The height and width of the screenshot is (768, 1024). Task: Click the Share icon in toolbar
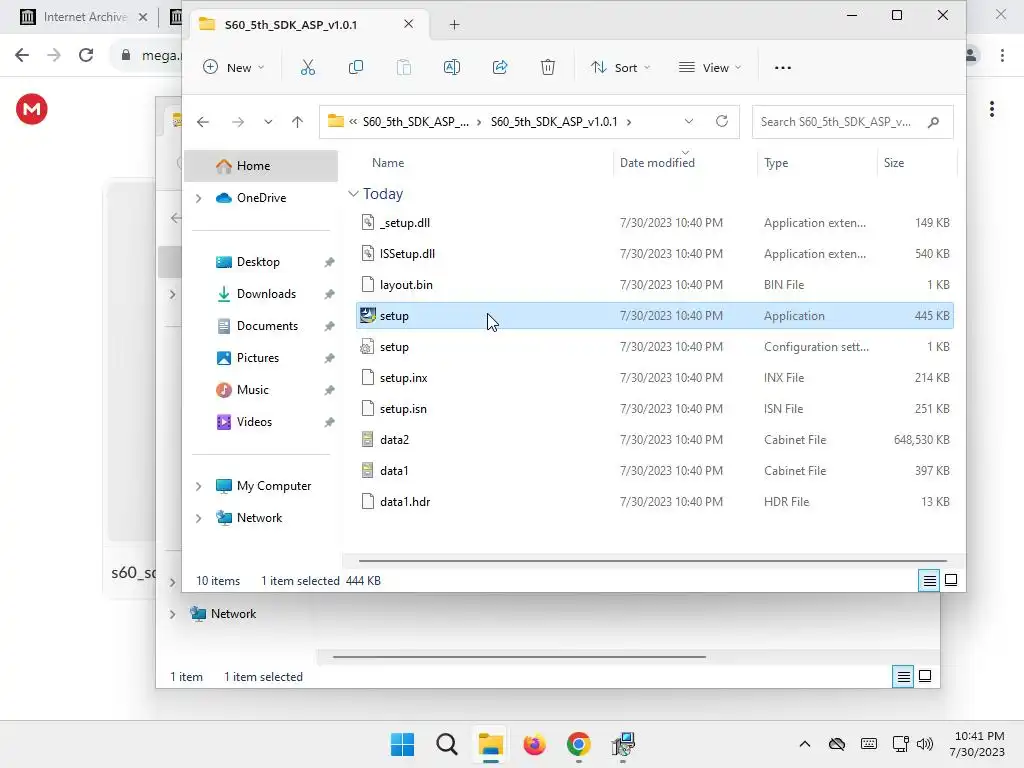pyautogui.click(x=500, y=67)
